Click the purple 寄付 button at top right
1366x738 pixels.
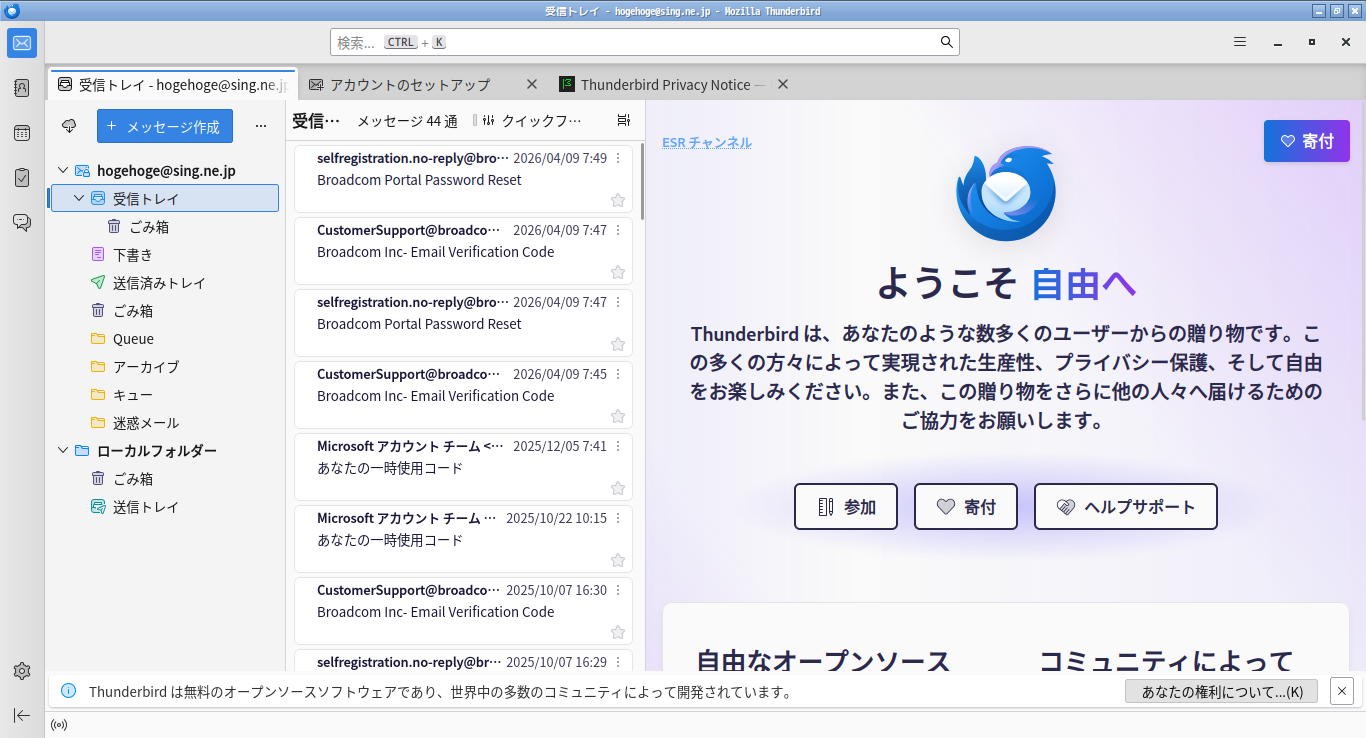1307,141
